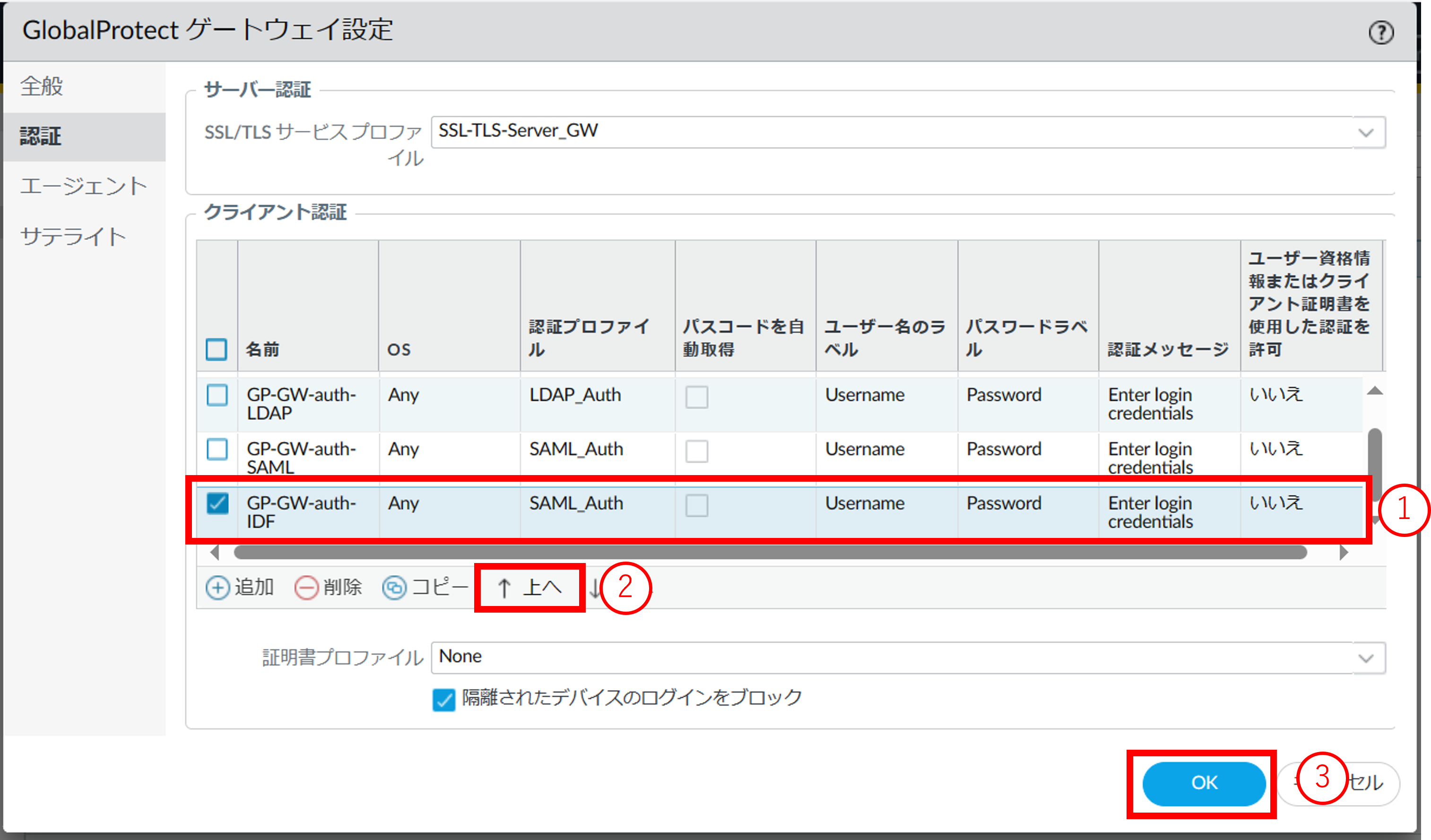The image size is (1431, 840).
Task: Click the コピー (copy) icon
Action: click(394, 588)
